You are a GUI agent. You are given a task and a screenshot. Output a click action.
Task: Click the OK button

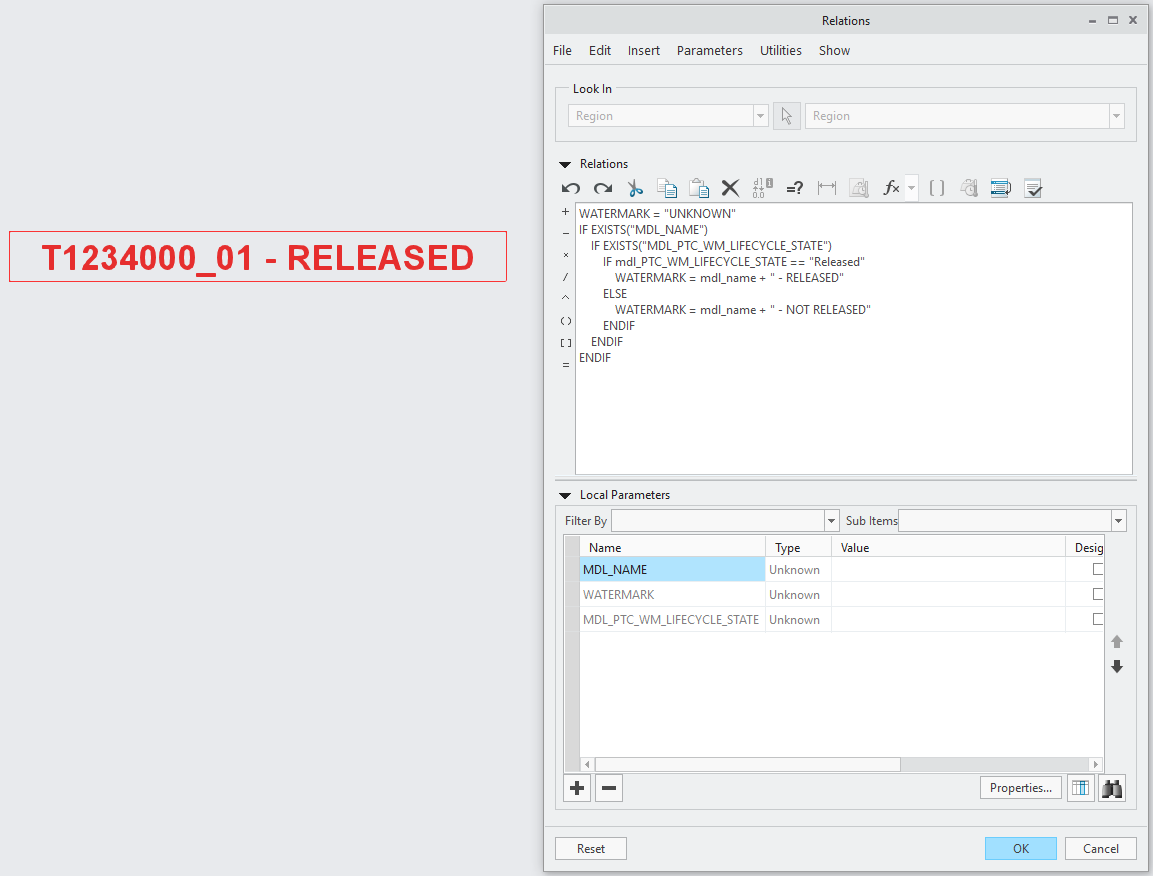(1020, 848)
